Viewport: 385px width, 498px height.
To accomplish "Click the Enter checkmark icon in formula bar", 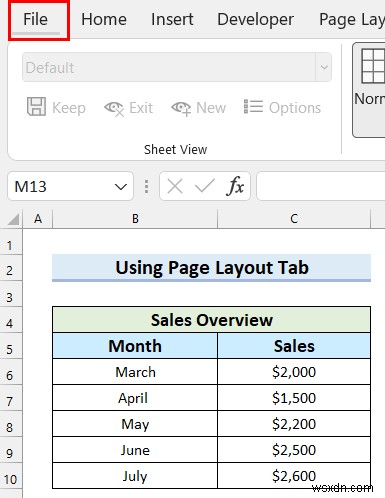I will click(x=205, y=186).
